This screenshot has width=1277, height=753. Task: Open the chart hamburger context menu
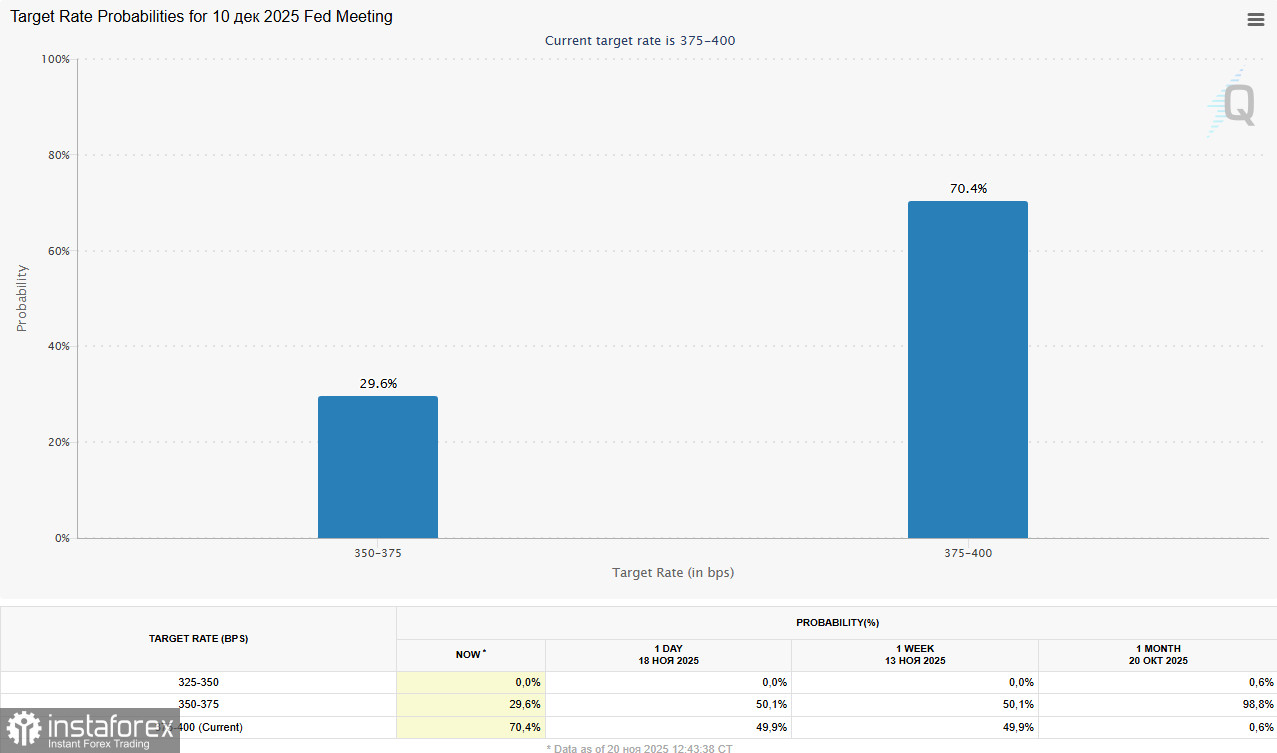pyautogui.click(x=1255, y=19)
